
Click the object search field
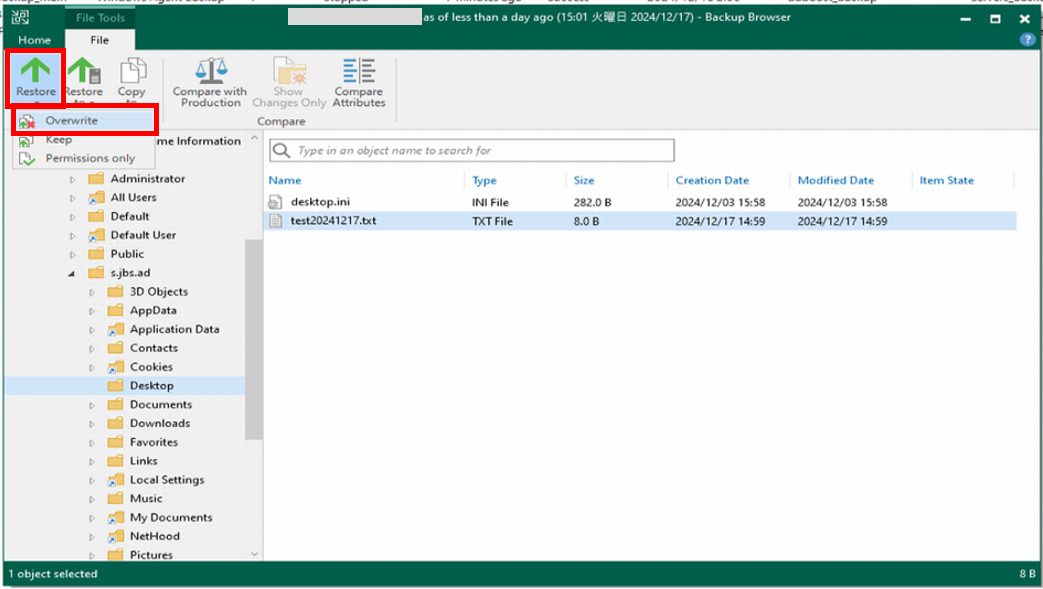click(x=472, y=150)
